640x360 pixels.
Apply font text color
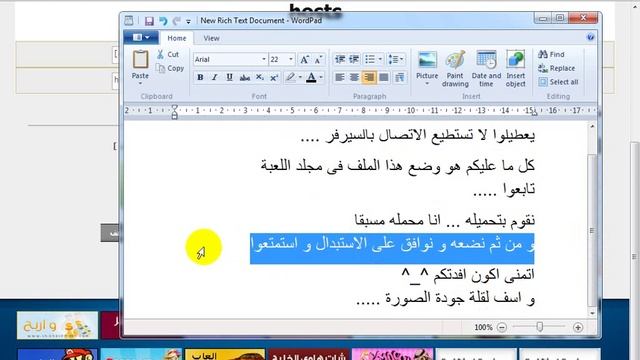[x=311, y=78]
